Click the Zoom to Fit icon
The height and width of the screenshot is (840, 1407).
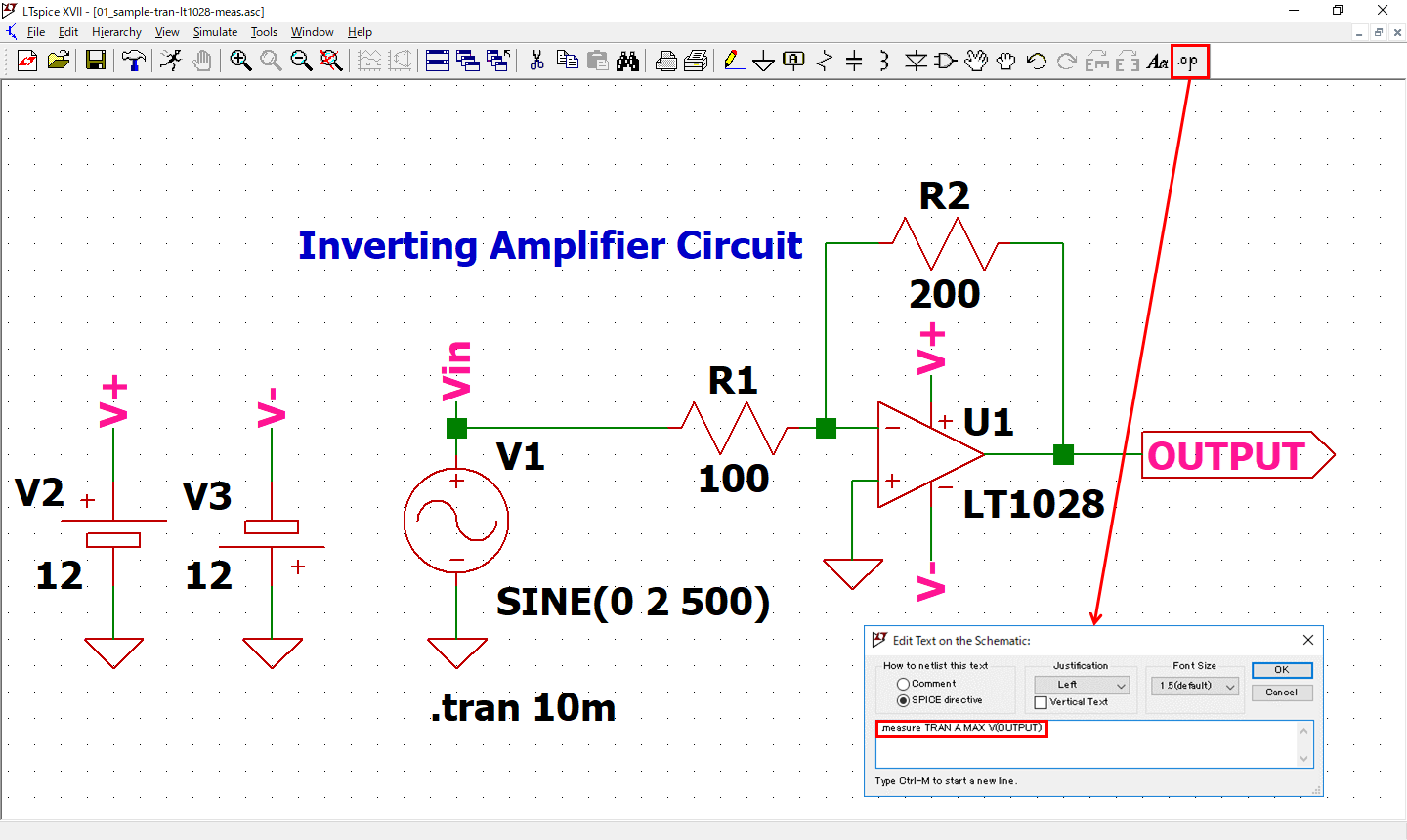coord(331,61)
